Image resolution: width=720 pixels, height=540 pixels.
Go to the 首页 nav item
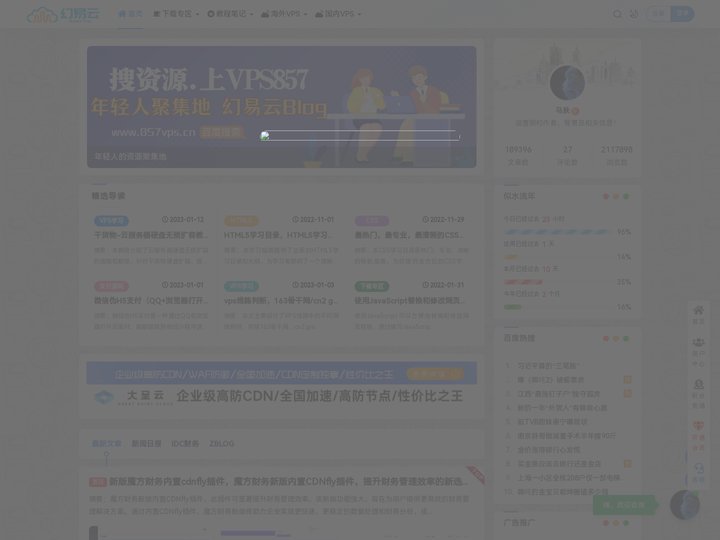coord(130,14)
